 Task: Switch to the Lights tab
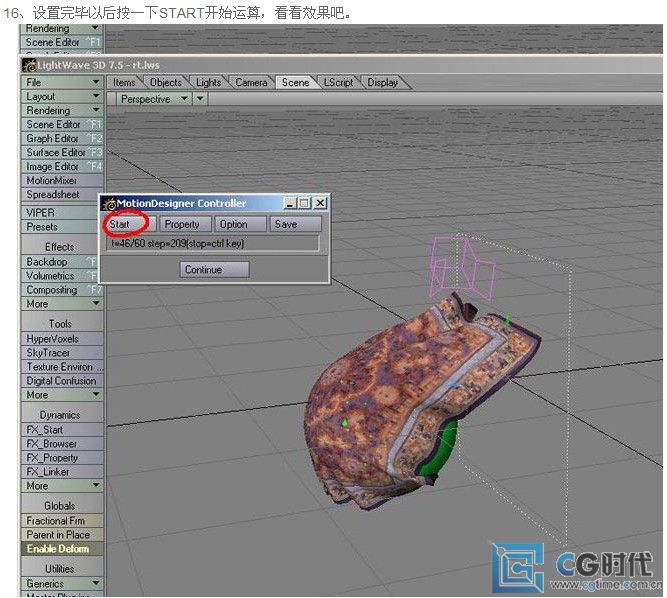pos(208,83)
